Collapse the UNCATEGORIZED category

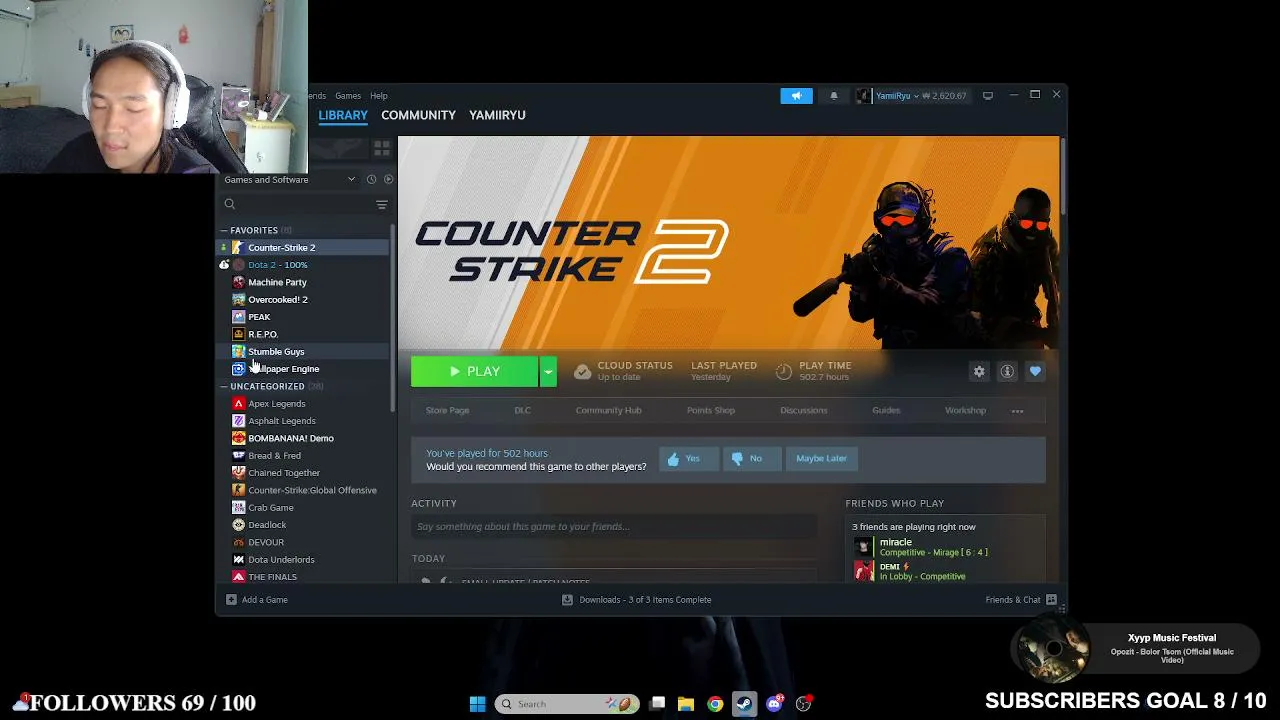tap(224, 386)
